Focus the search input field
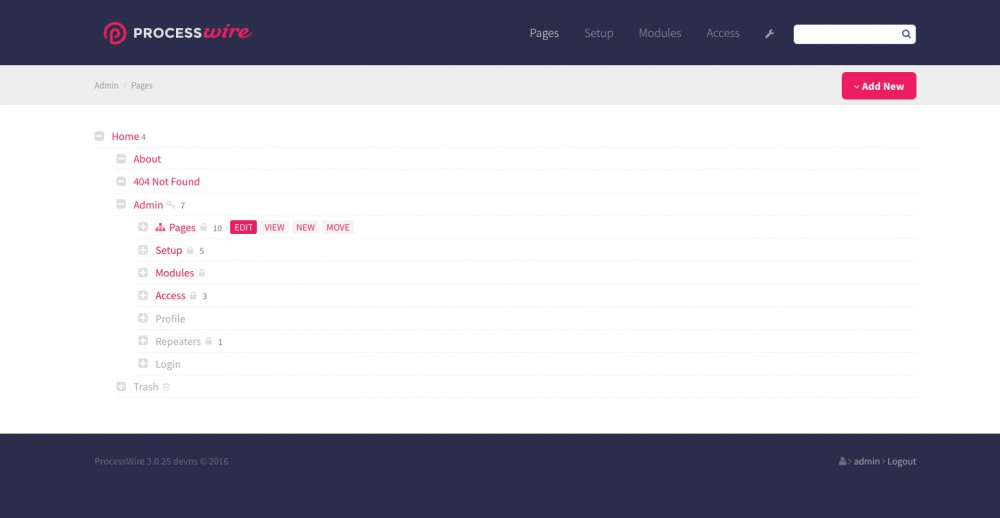This screenshot has width=1000, height=518. point(846,34)
